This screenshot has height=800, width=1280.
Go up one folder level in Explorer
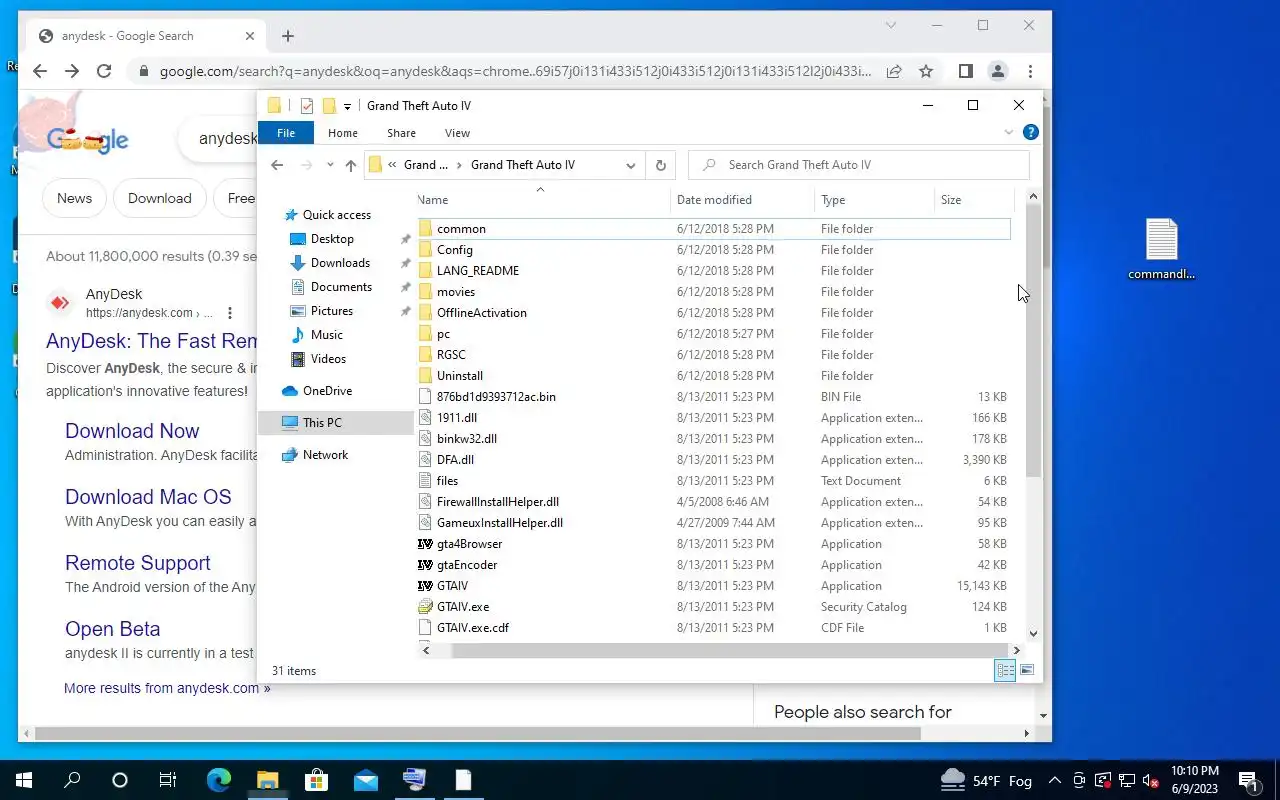click(x=350, y=166)
